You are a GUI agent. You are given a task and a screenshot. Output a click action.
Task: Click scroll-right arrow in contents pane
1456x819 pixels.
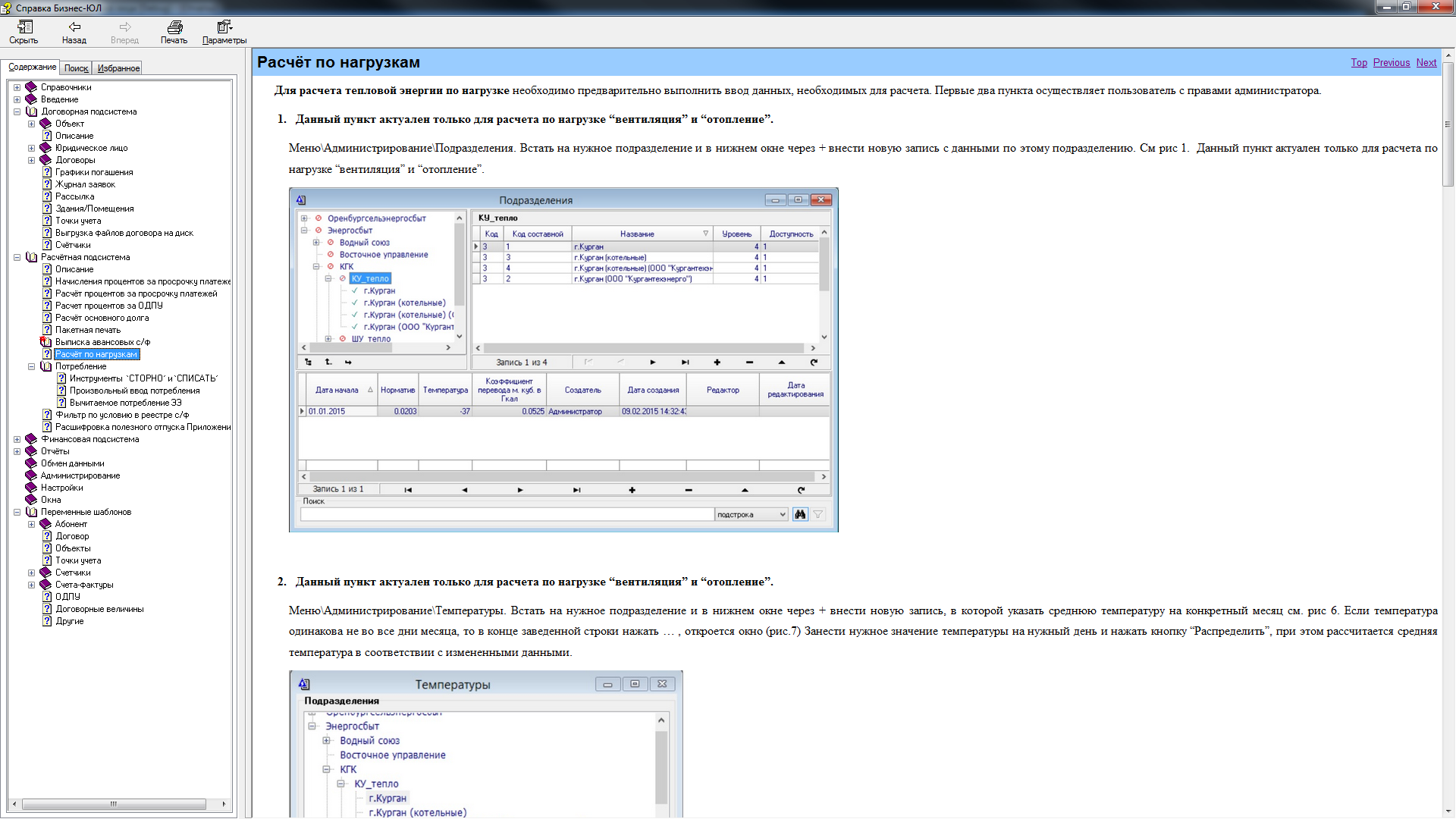click(224, 804)
